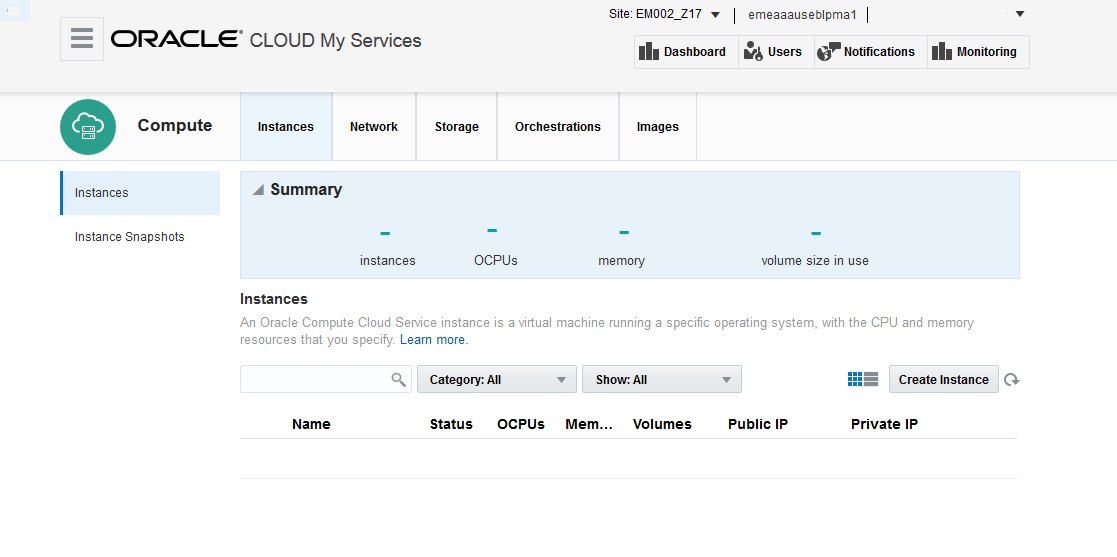Open the Show: All dropdown
The image size is (1117, 557).
(x=662, y=380)
